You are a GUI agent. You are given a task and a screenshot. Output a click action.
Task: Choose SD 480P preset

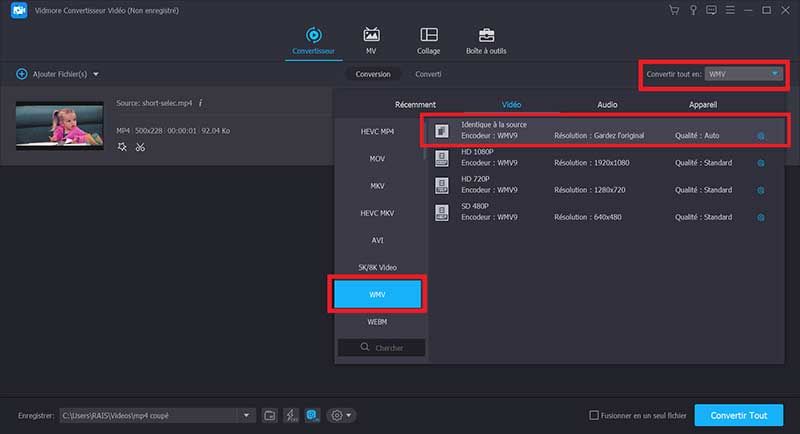pos(605,212)
